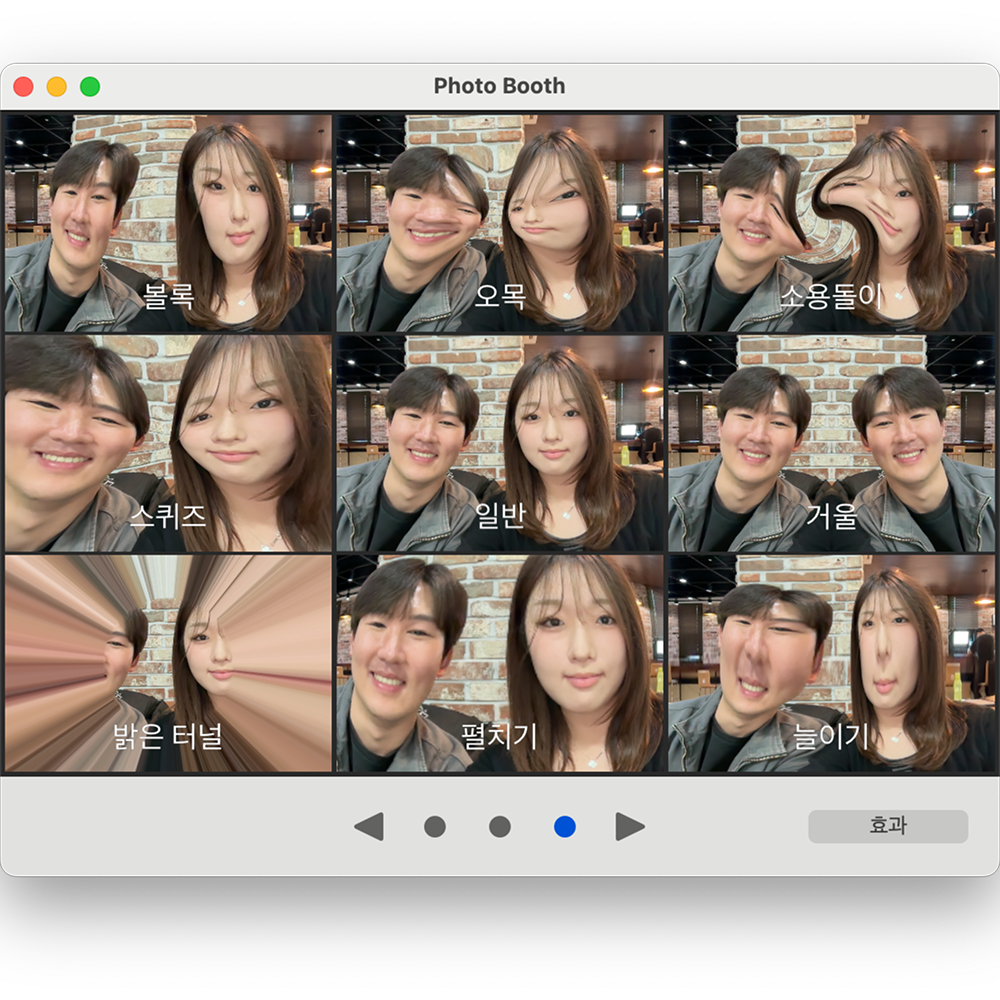Image resolution: width=1000 pixels, height=1000 pixels.
Task: Choose the 오목 (dent) effect preview
Action: (500, 222)
